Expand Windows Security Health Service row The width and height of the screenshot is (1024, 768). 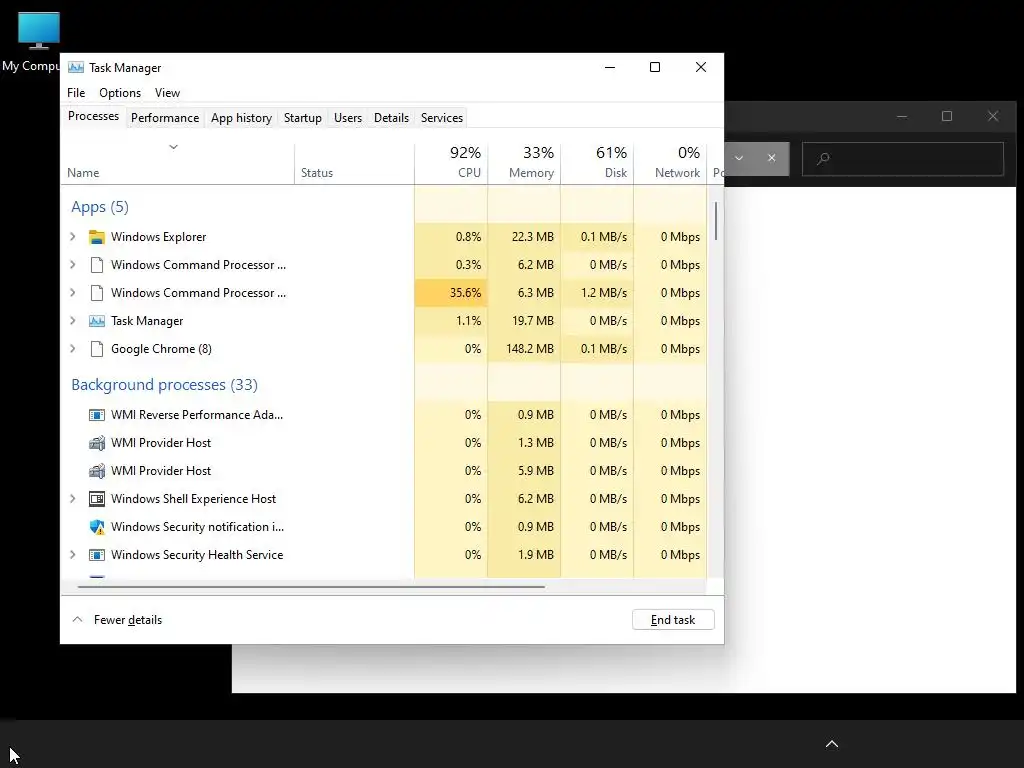tap(73, 555)
